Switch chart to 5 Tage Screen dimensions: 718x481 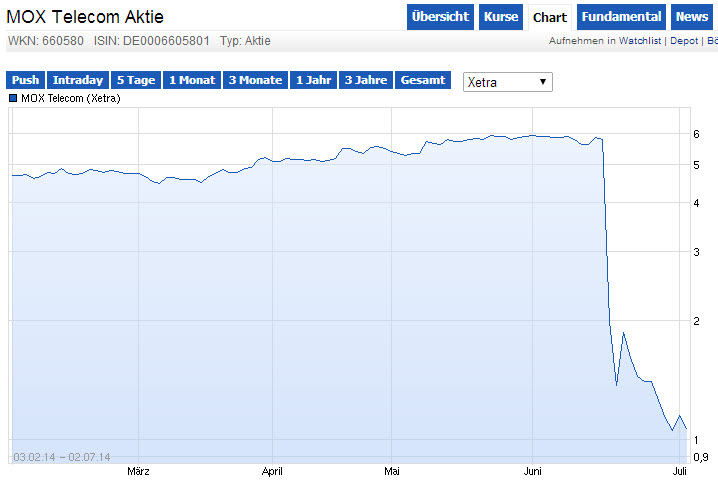[x=135, y=80]
